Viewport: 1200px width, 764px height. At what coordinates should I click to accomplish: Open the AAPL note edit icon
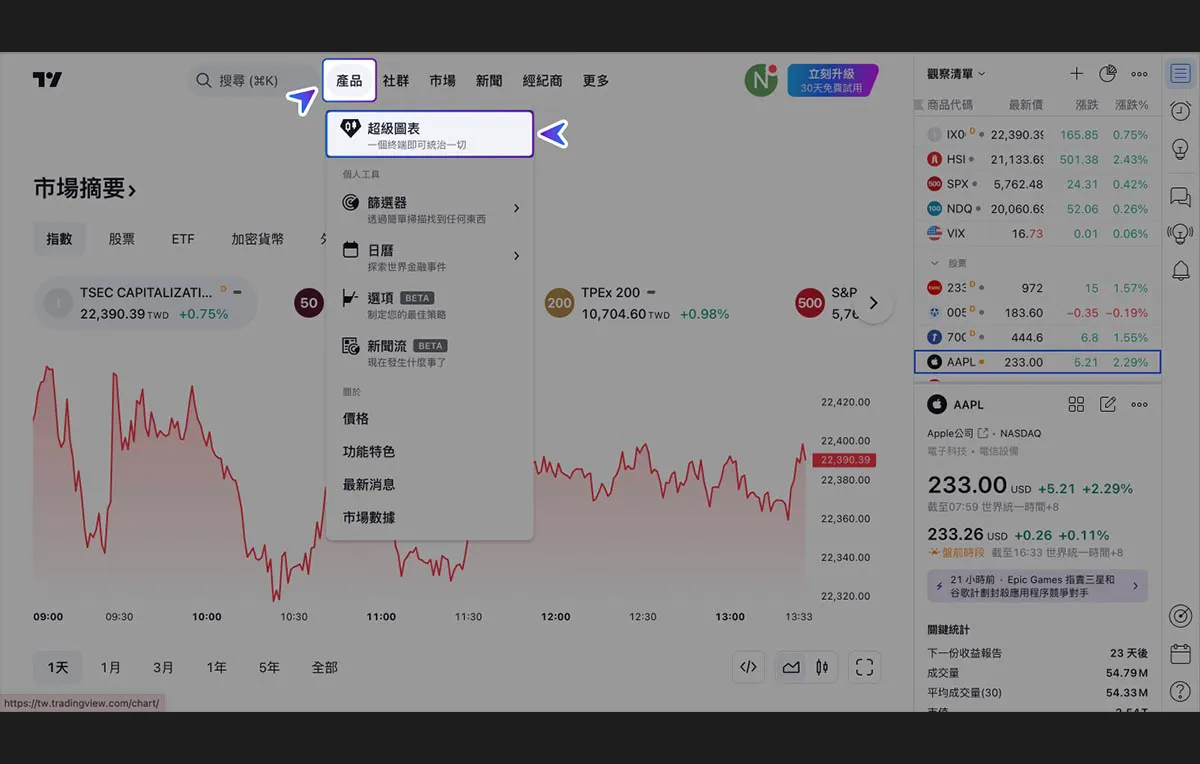[1108, 404]
